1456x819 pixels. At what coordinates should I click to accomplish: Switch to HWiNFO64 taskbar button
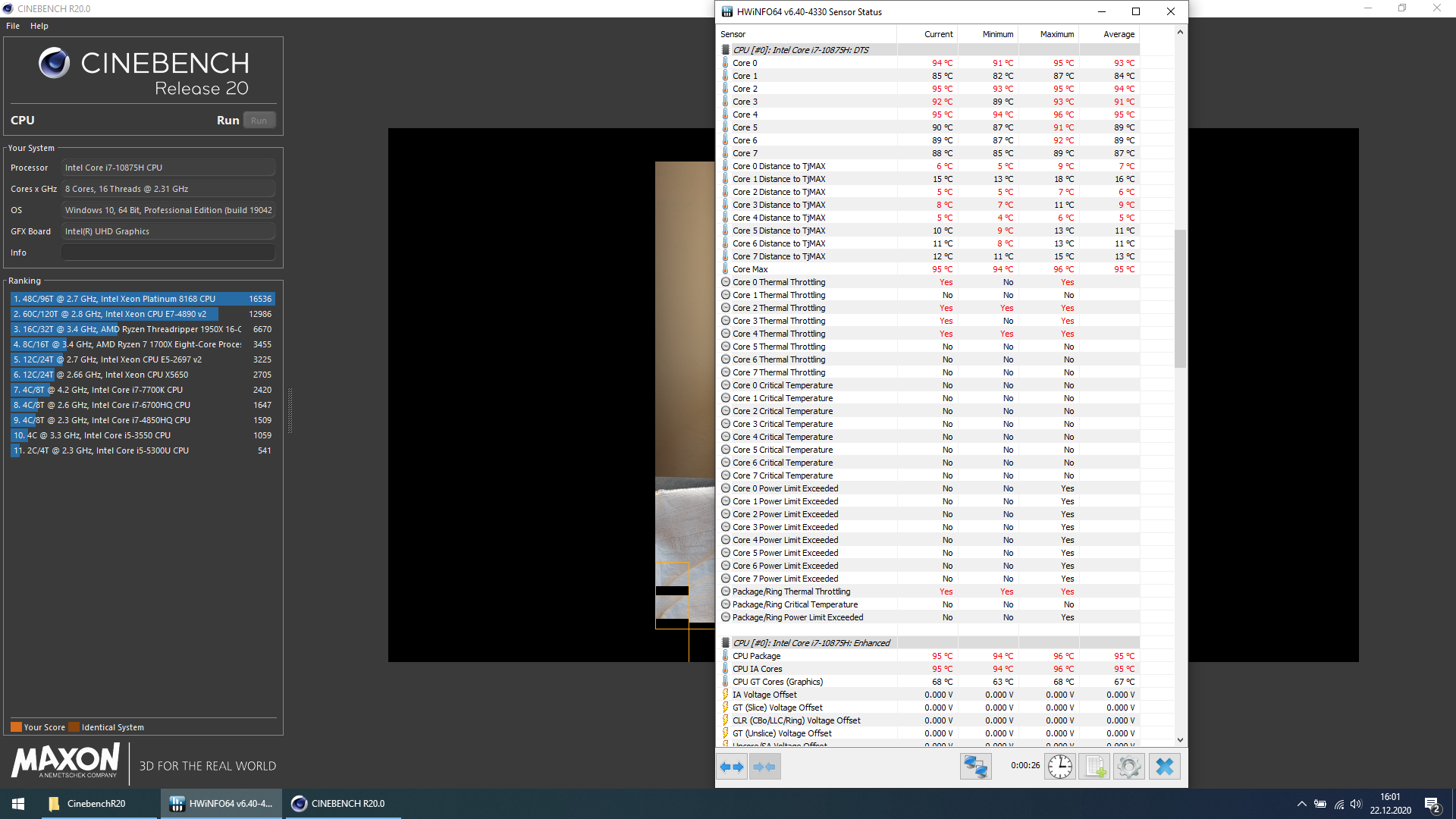pyautogui.click(x=221, y=804)
